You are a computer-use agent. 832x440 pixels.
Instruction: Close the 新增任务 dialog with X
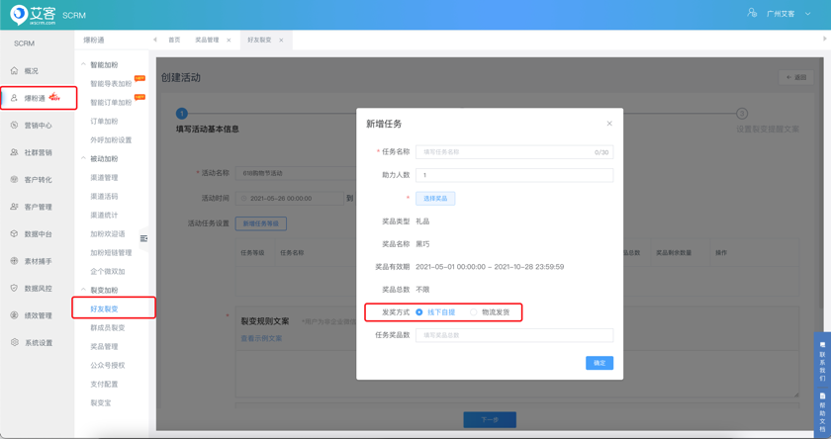(x=609, y=123)
